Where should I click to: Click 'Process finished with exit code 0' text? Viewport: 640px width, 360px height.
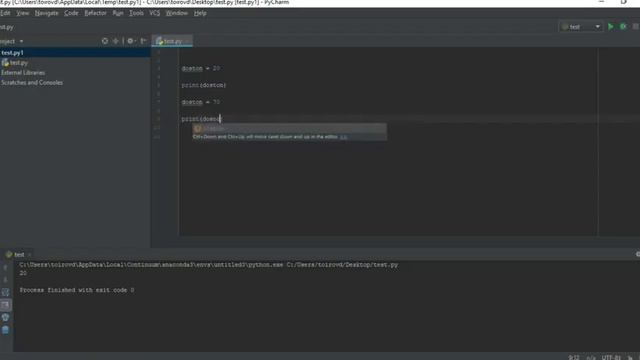click(77, 290)
